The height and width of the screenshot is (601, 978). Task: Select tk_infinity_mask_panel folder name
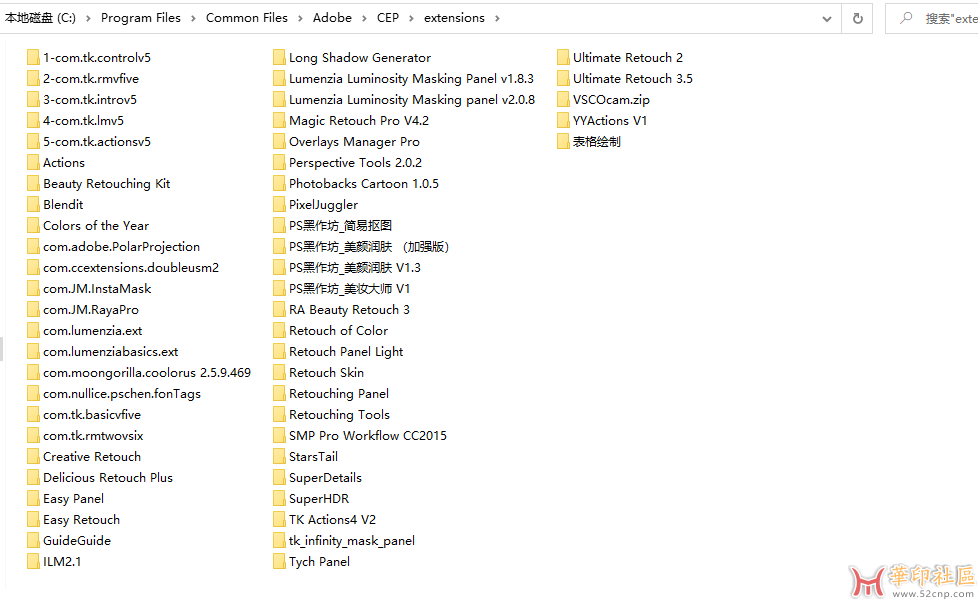click(x=352, y=541)
